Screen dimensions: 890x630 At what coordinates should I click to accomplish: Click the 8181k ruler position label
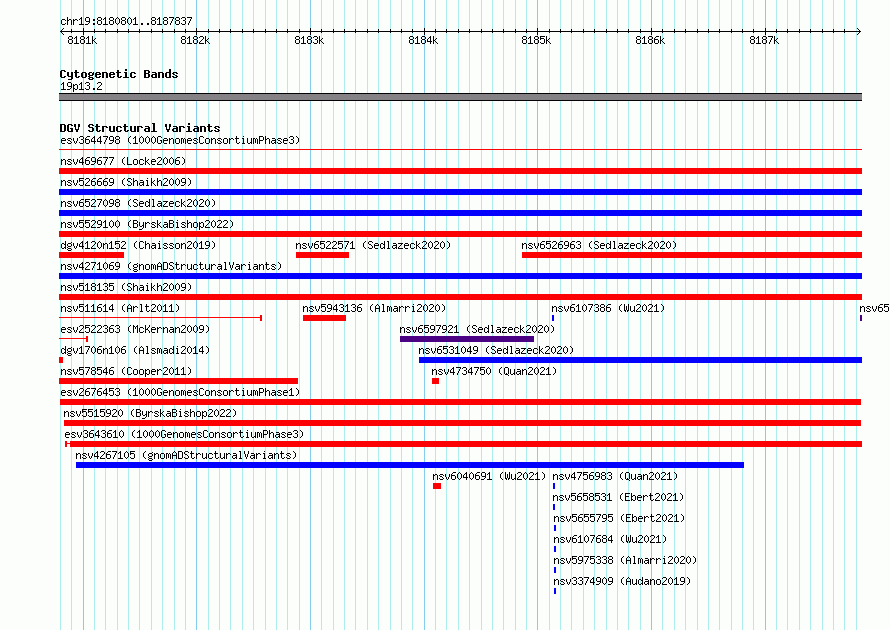coord(82,40)
